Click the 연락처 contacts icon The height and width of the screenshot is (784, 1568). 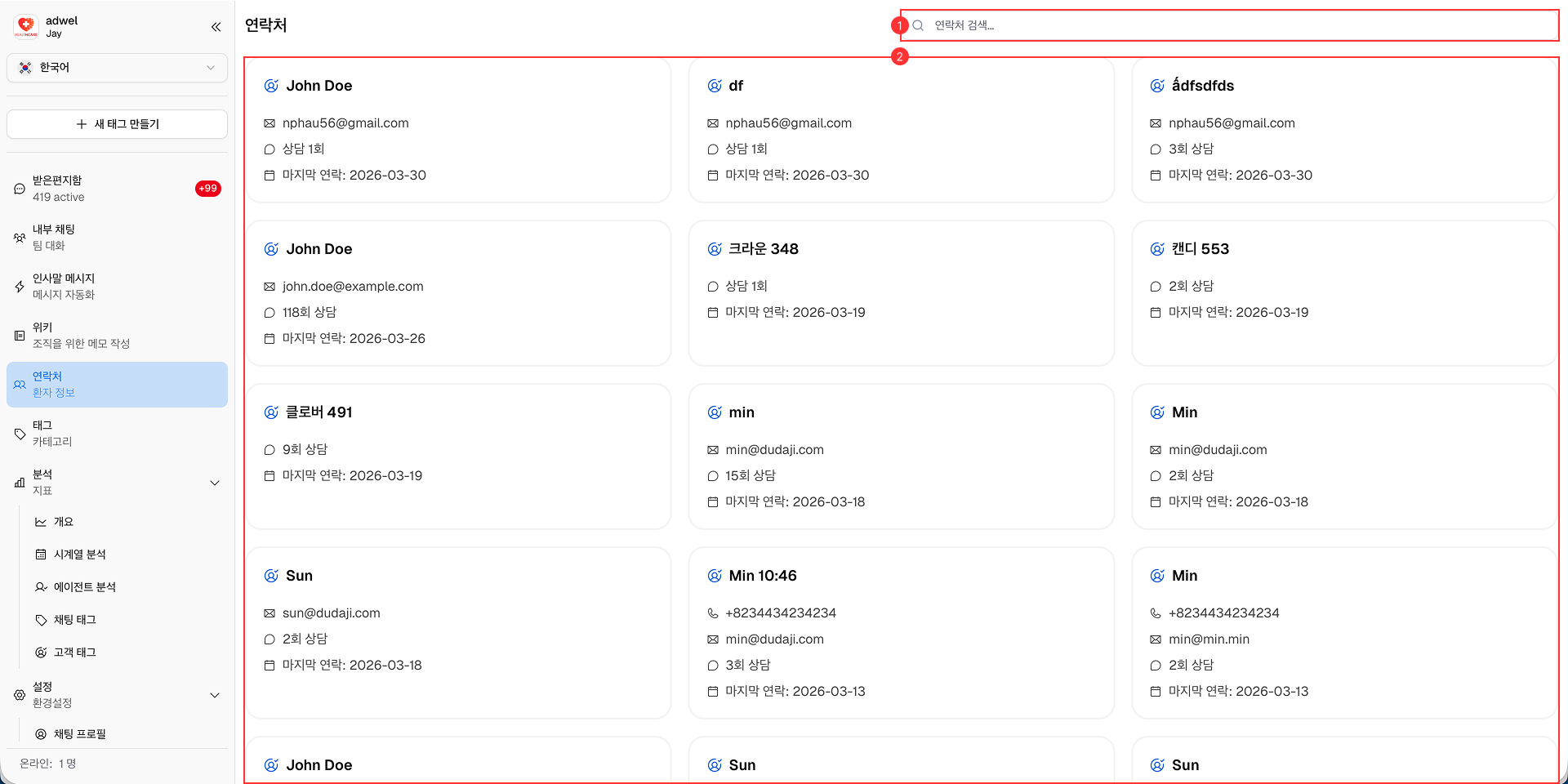click(19, 384)
